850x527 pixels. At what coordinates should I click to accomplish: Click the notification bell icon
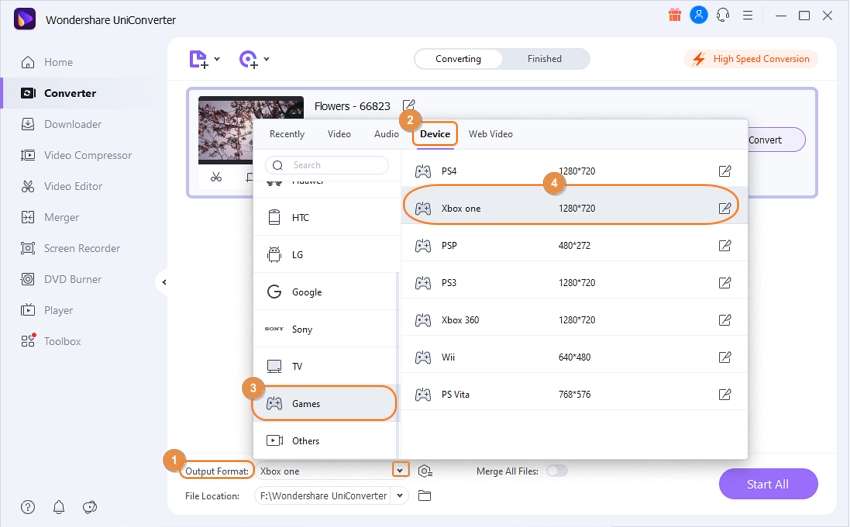pos(59,507)
